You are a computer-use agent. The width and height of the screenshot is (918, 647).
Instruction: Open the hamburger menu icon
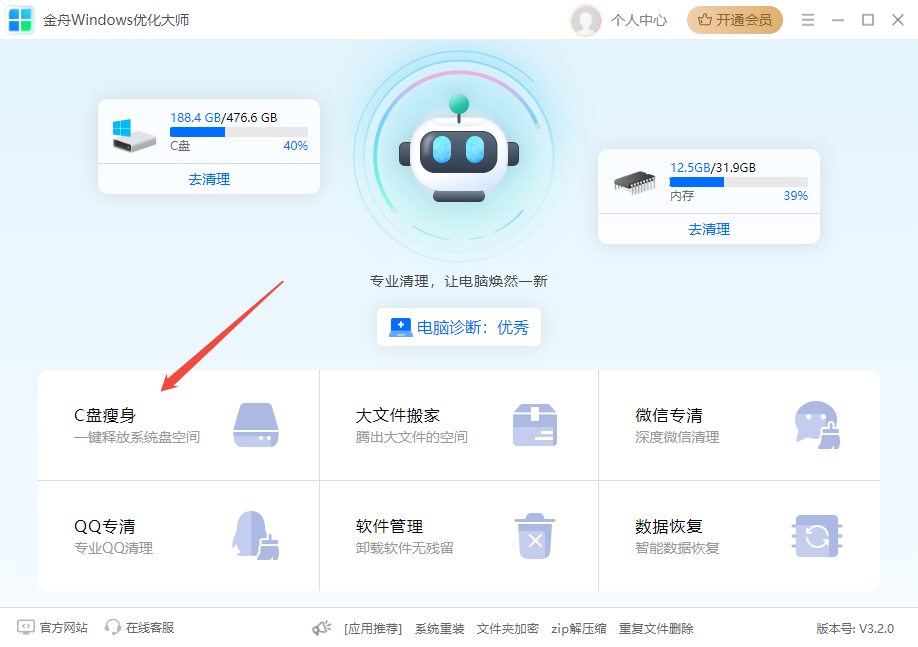[808, 20]
